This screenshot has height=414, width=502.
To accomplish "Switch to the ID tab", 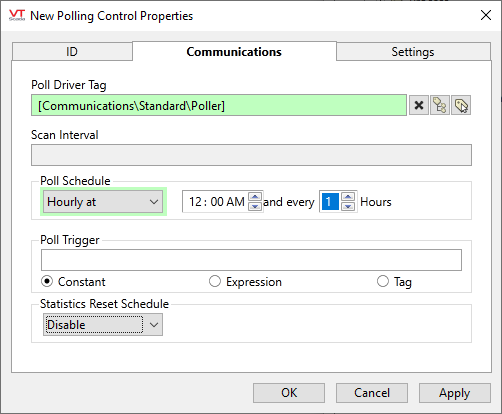I will [72, 52].
